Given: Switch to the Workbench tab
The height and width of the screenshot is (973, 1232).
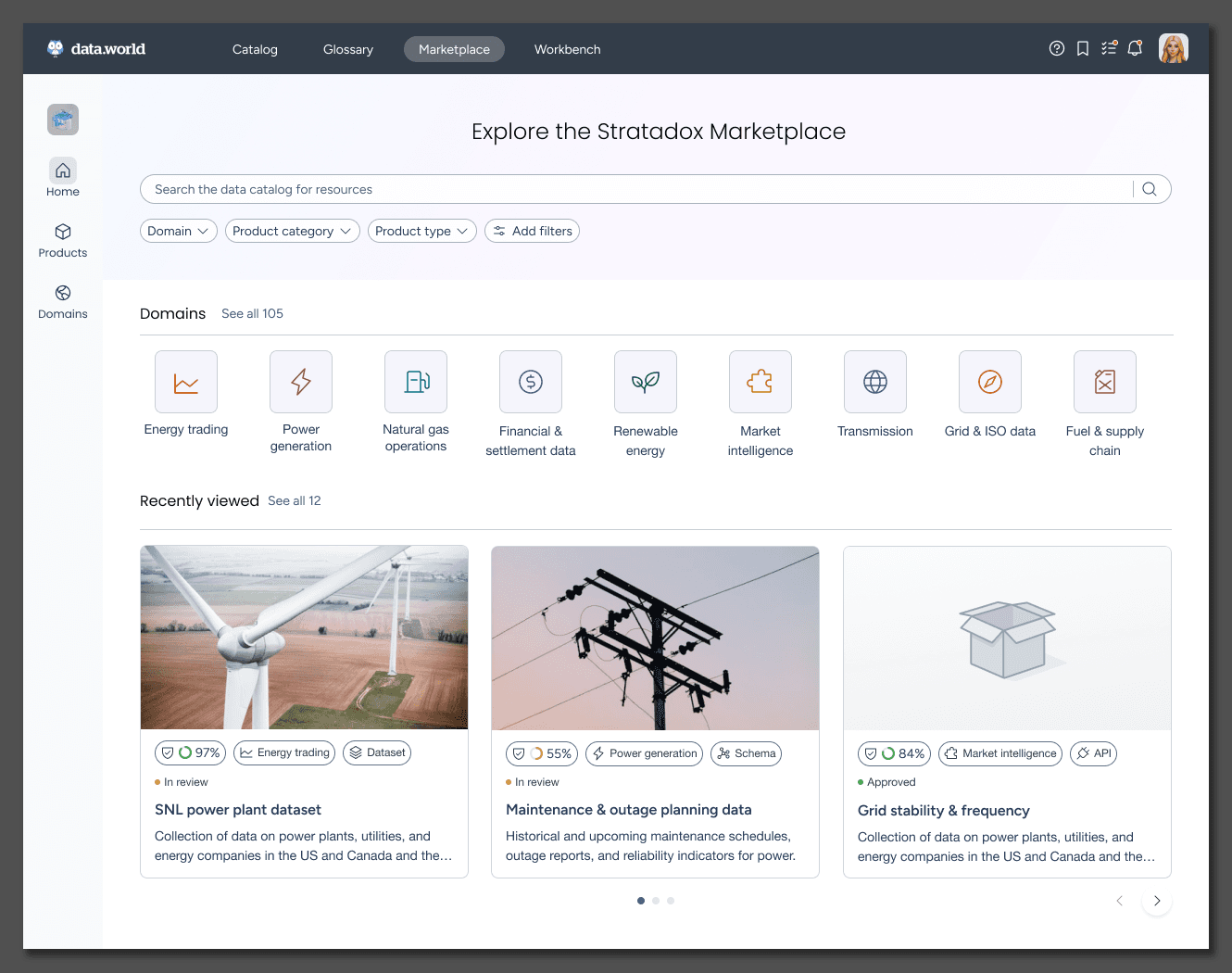Looking at the screenshot, I should [568, 49].
